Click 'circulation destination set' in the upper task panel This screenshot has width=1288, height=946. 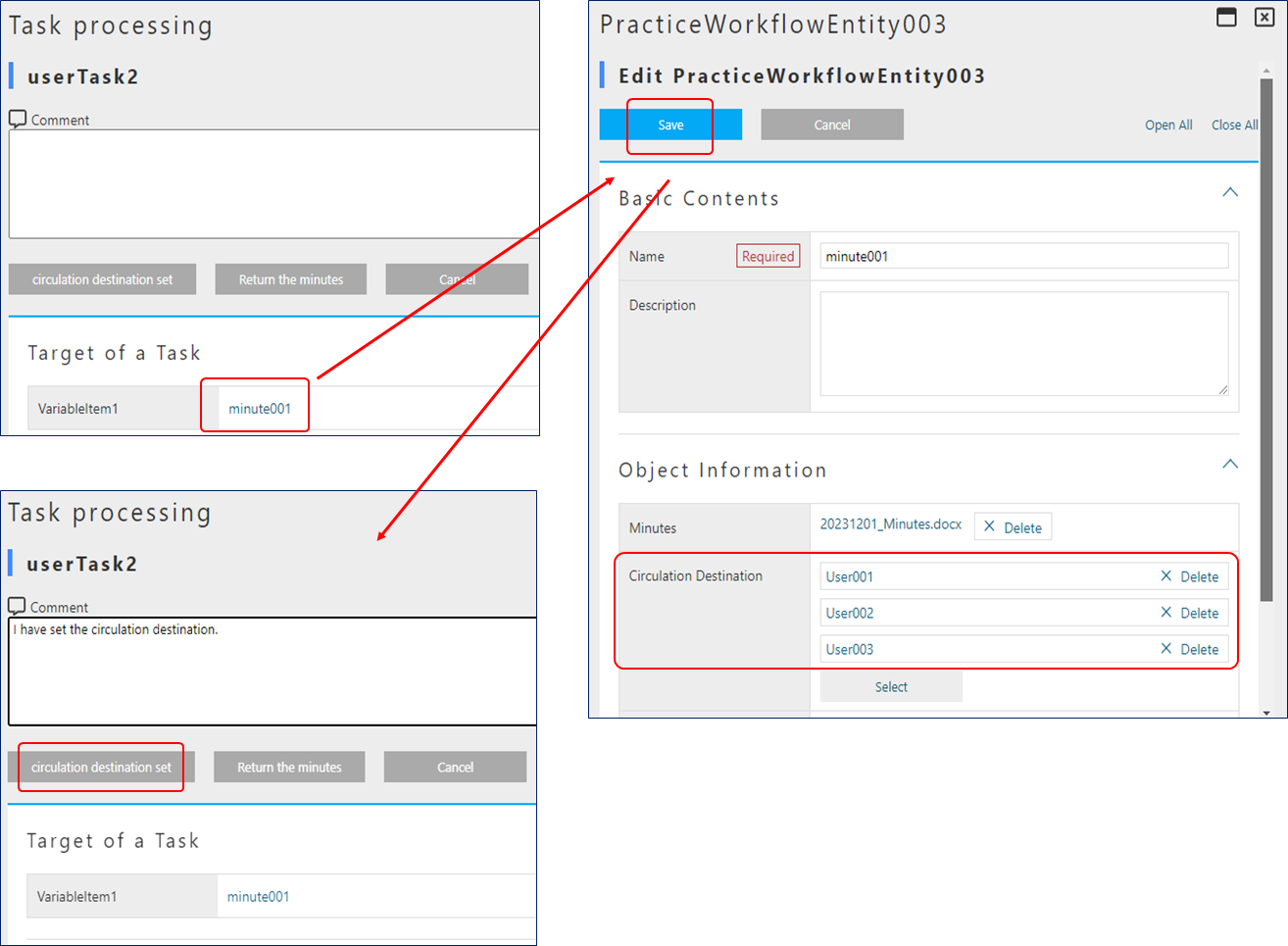pos(102,279)
